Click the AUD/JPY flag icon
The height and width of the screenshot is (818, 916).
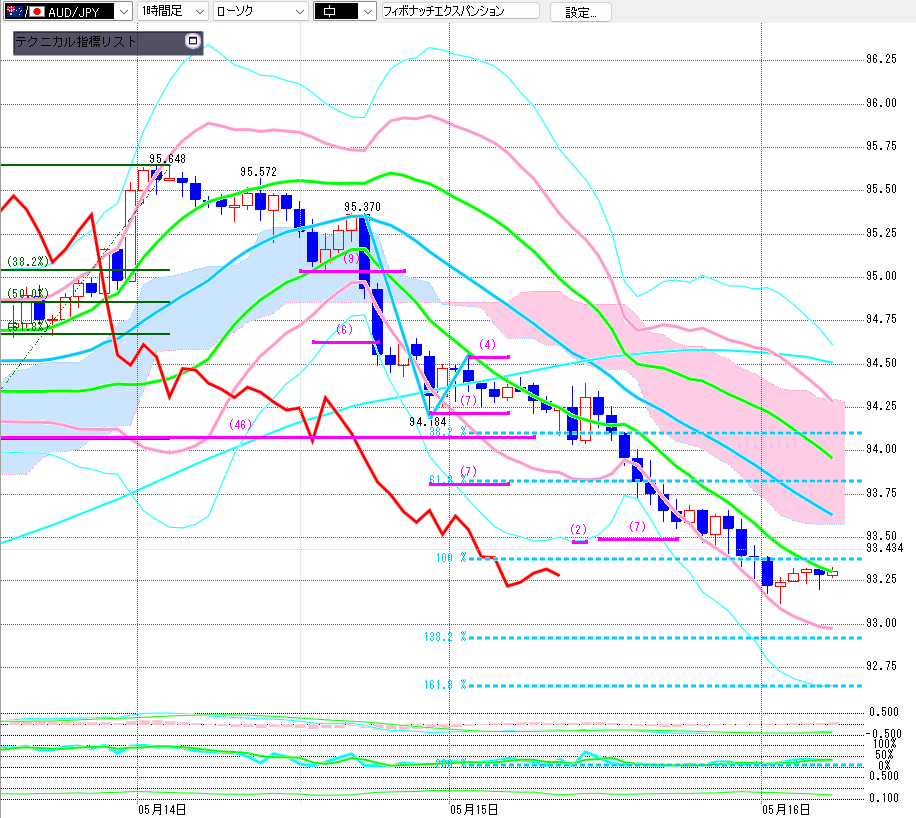(25, 12)
